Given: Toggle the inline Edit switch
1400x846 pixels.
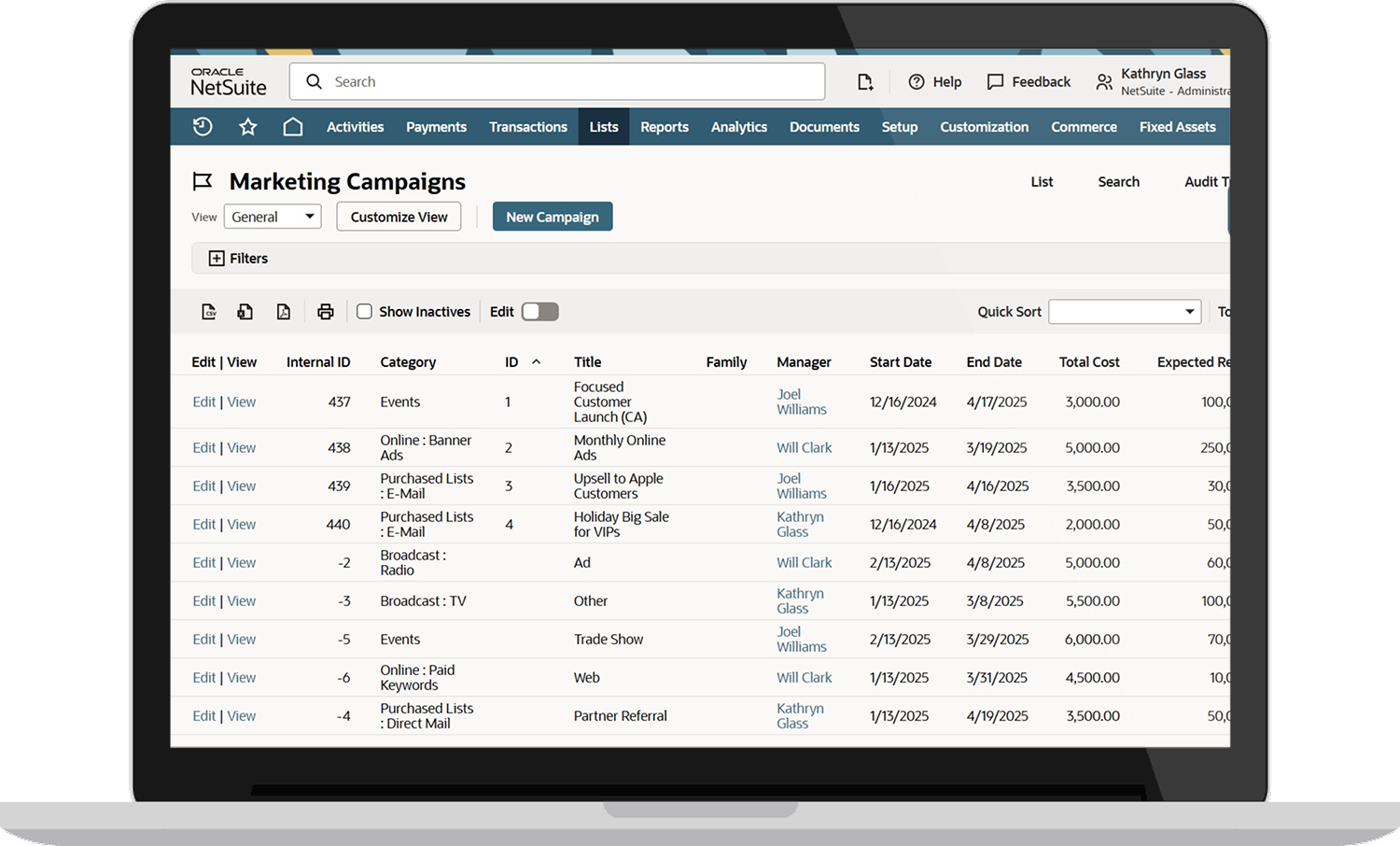Looking at the screenshot, I should (539, 312).
